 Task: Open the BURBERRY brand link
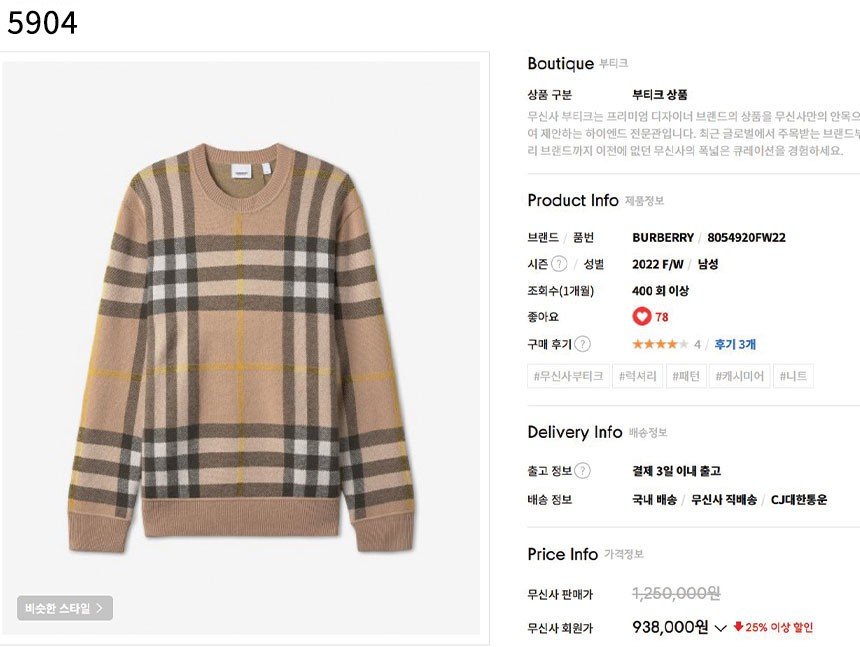[663, 237]
